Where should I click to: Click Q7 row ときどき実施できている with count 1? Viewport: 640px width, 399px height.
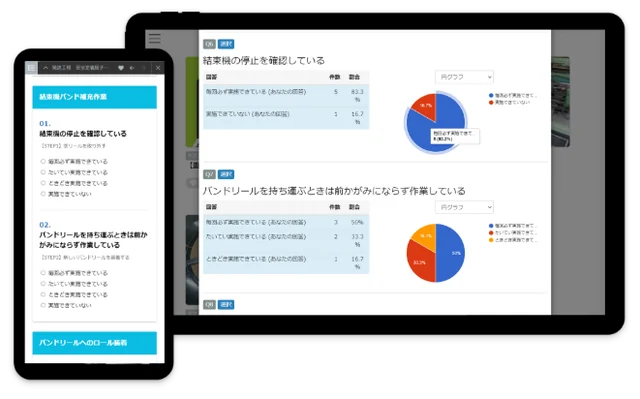tap(286, 262)
